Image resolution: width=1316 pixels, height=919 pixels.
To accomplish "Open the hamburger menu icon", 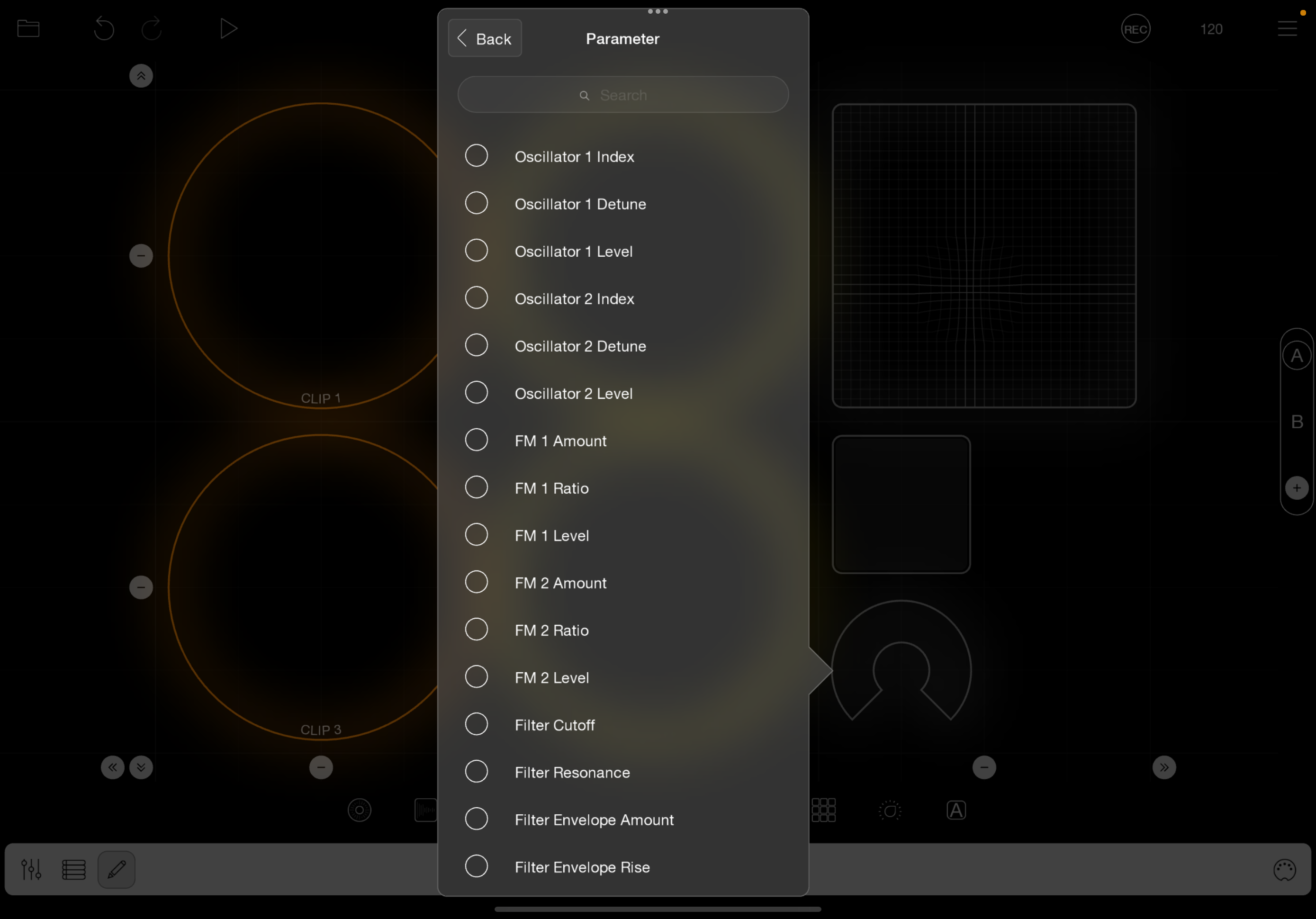I will pos(1287,29).
